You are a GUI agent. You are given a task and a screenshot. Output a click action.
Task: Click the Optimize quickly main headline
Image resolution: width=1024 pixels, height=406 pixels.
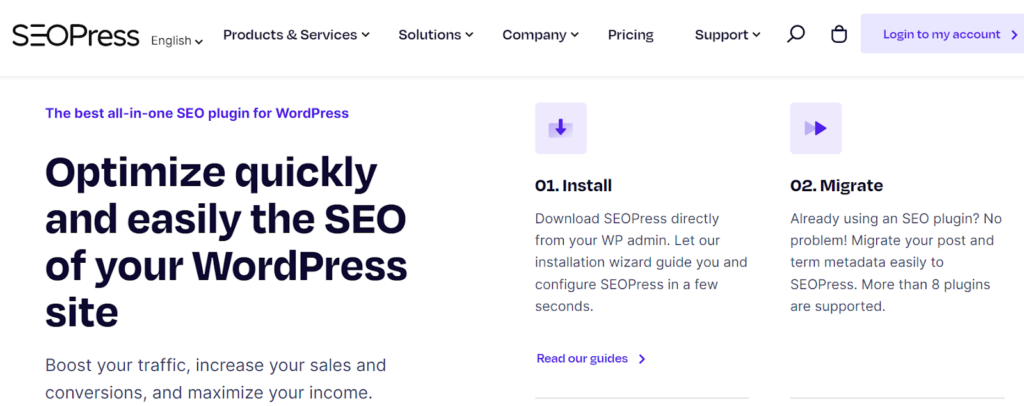pyautogui.click(x=226, y=243)
